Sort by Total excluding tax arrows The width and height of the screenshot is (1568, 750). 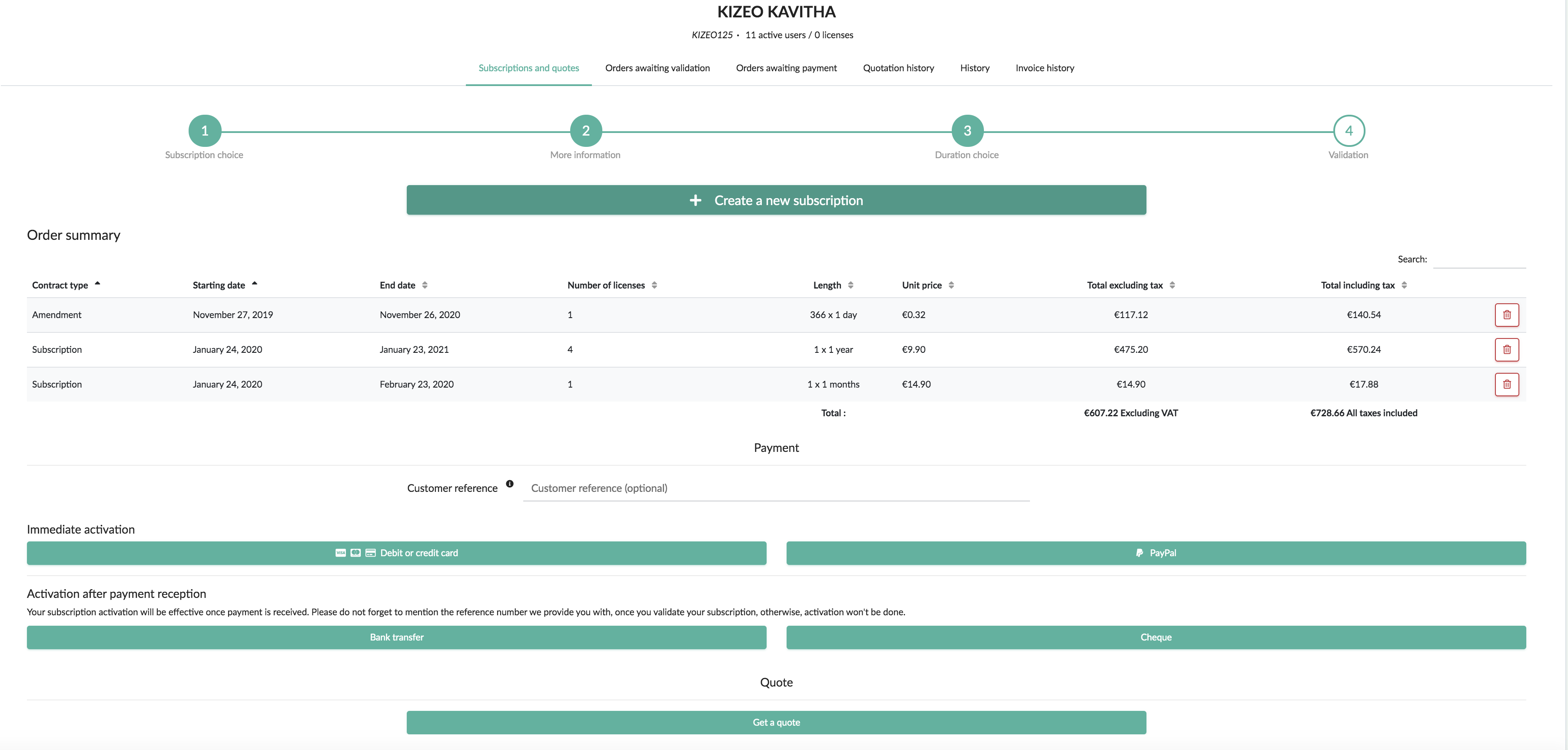(1172, 285)
